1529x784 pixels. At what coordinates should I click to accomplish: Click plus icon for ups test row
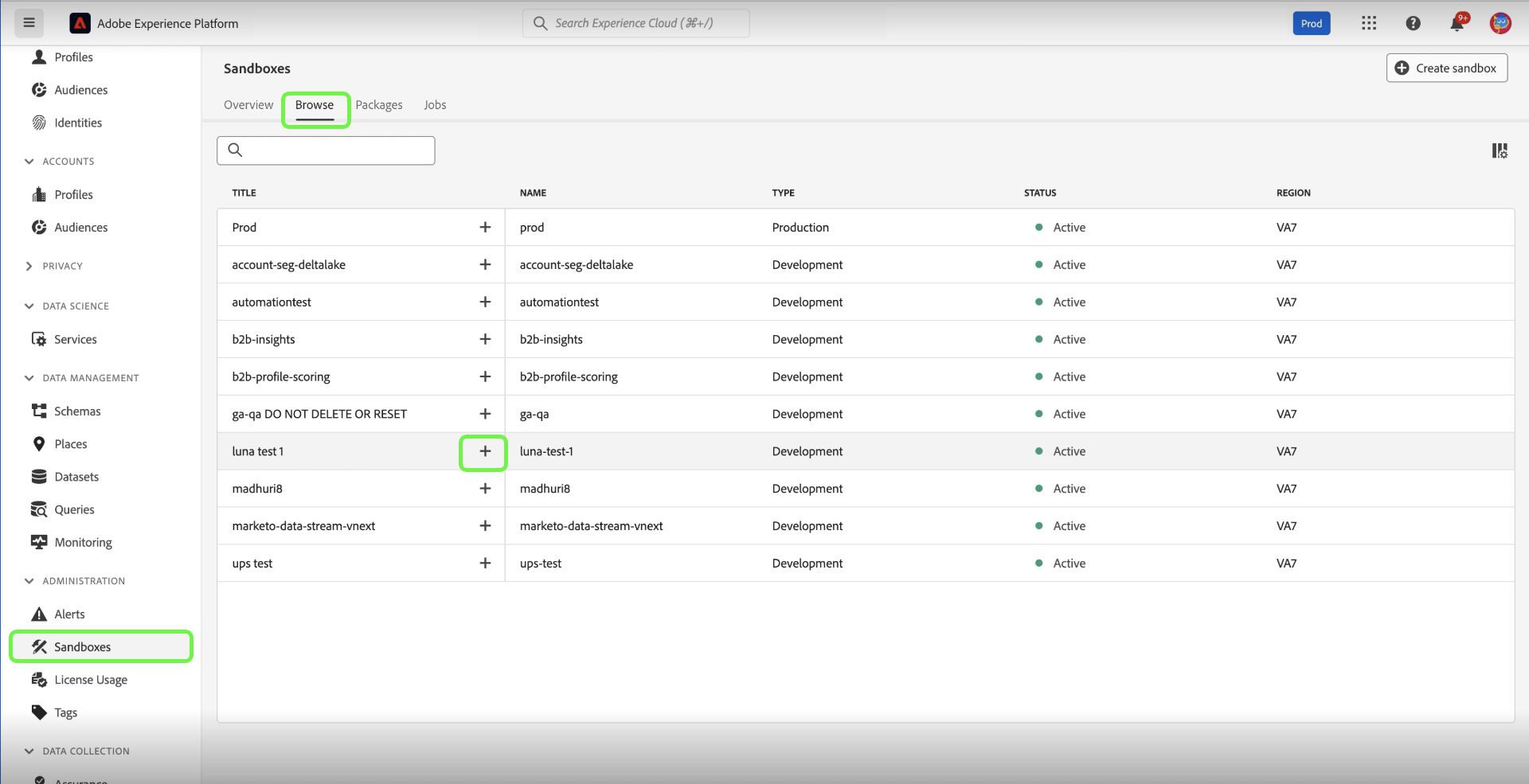485,564
